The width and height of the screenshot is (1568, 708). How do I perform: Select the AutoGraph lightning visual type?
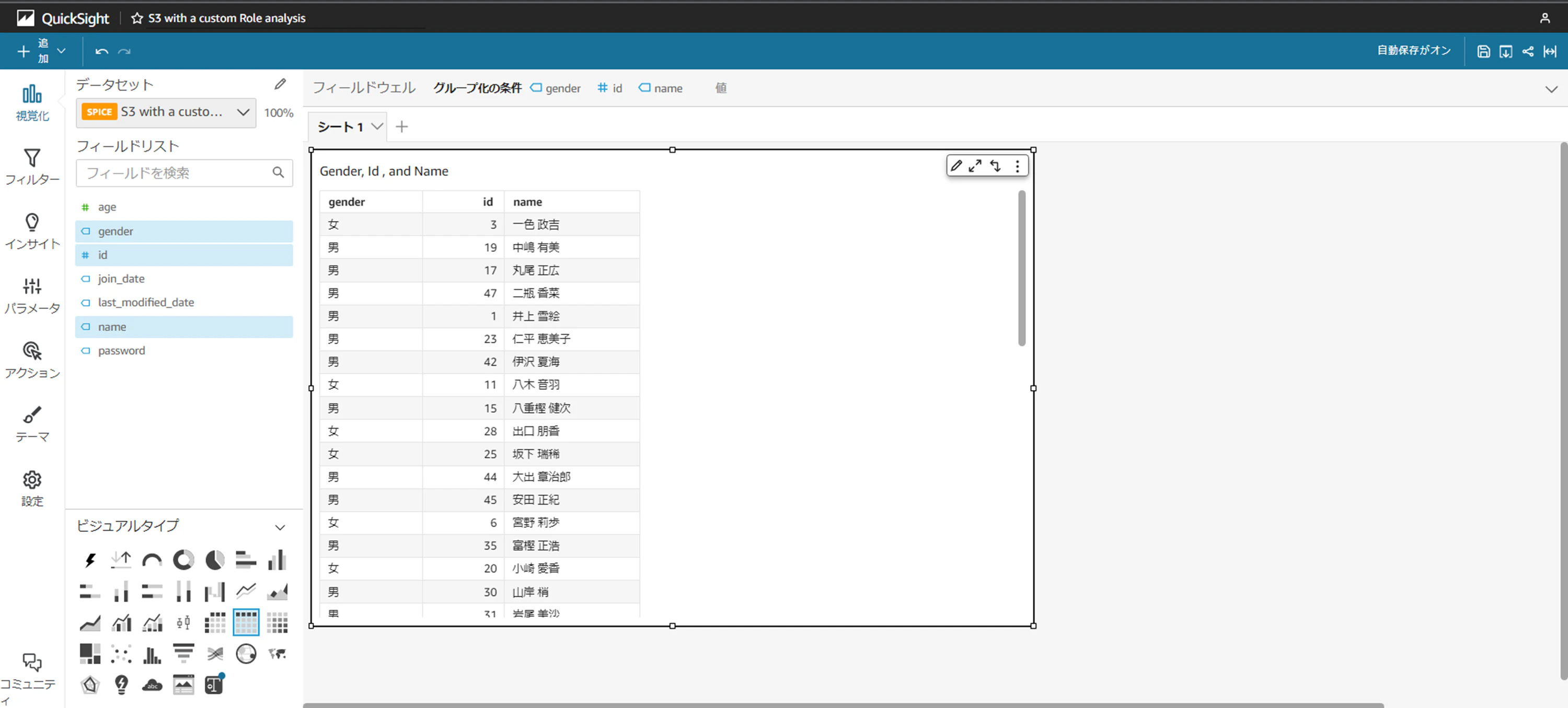(90, 560)
